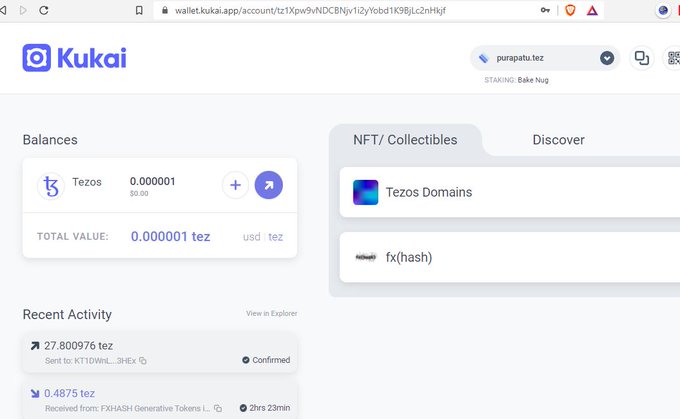Click the fx(hash) logo thumbnail
The image size is (680, 419).
366,257
